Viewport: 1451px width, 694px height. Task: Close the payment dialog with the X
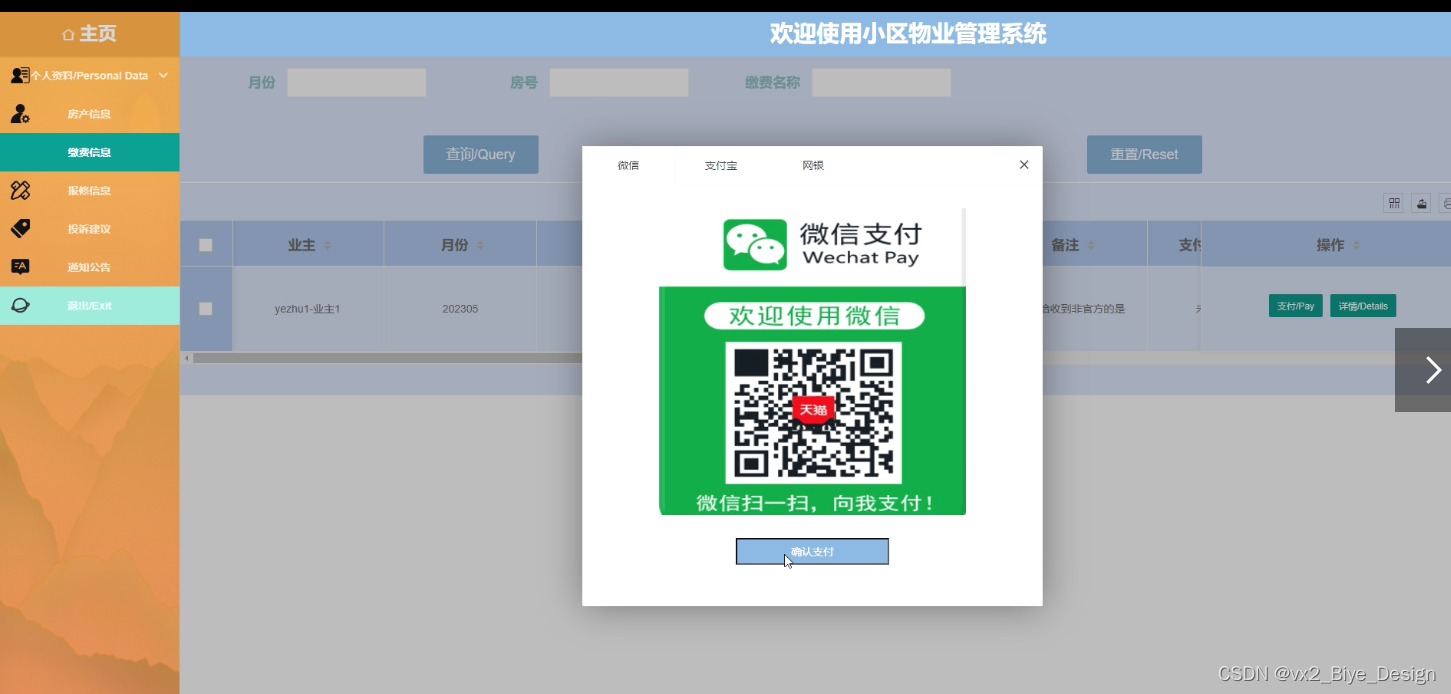[x=1024, y=165]
